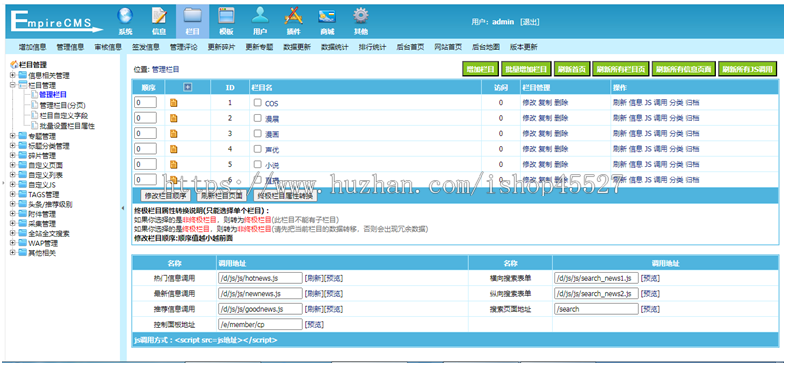
Task: Check the 漫展 column checkbox
Action: (x=257, y=118)
